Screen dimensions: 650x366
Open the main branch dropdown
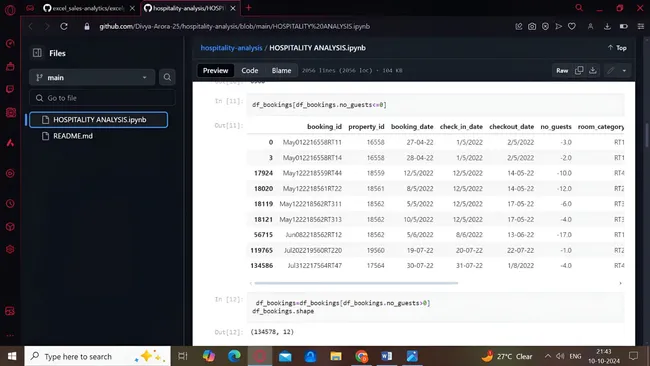coord(92,78)
